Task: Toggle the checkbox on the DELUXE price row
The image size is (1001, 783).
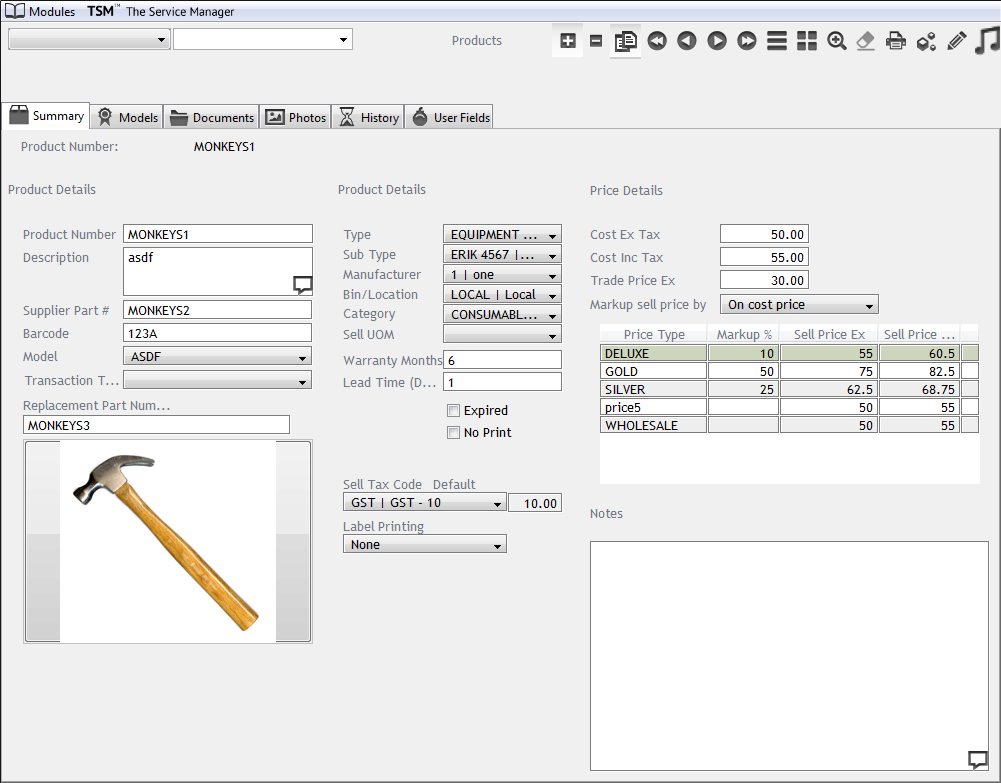Action: click(969, 353)
